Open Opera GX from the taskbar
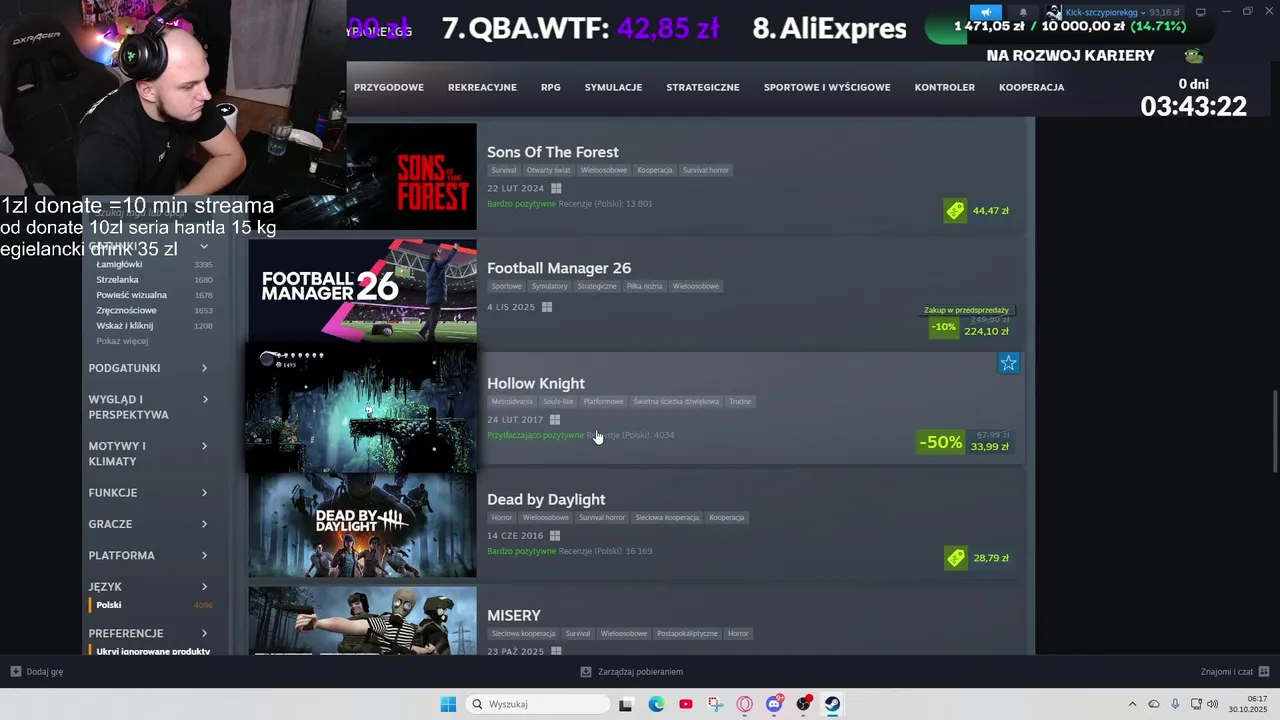 pos(744,704)
